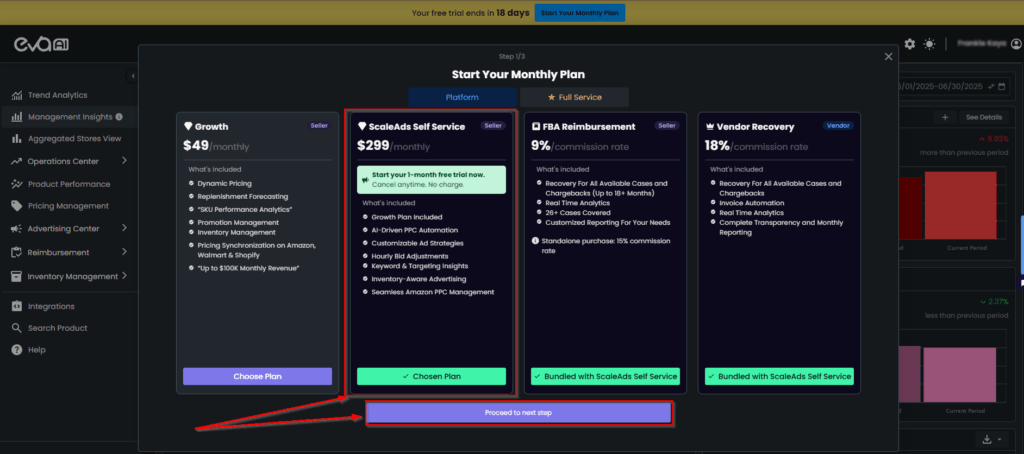Click the star icon on Full Service tab
Viewport: 1024px width, 454px height.
point(551,97)
